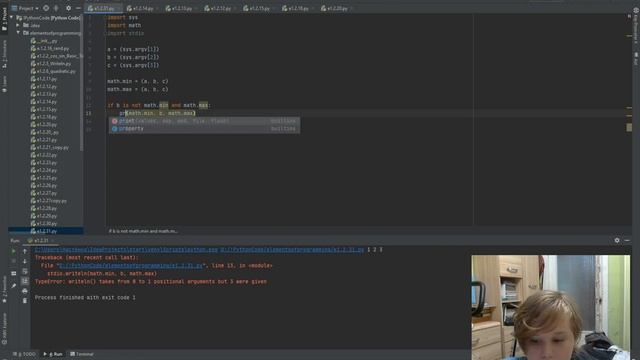Click the Run tool window button at bottom
Screen dimensions: 640x360
coord(53,354)
